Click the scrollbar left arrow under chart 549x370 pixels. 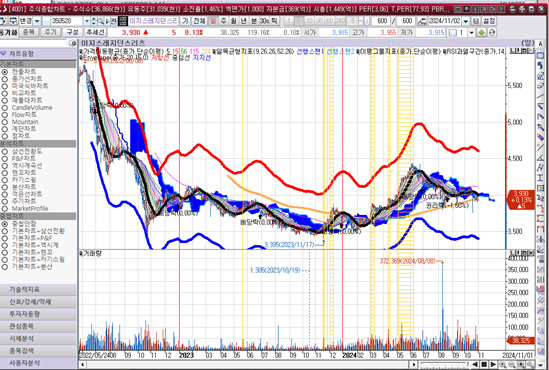click(83, 365)
